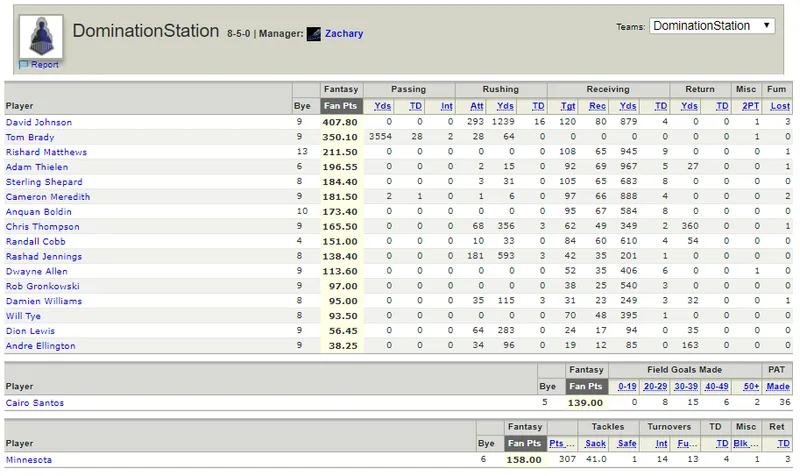This screenshot has width=800, height=476.
Task: Click the DominationStation team avatar image
Action: click(x=41, y=37)
